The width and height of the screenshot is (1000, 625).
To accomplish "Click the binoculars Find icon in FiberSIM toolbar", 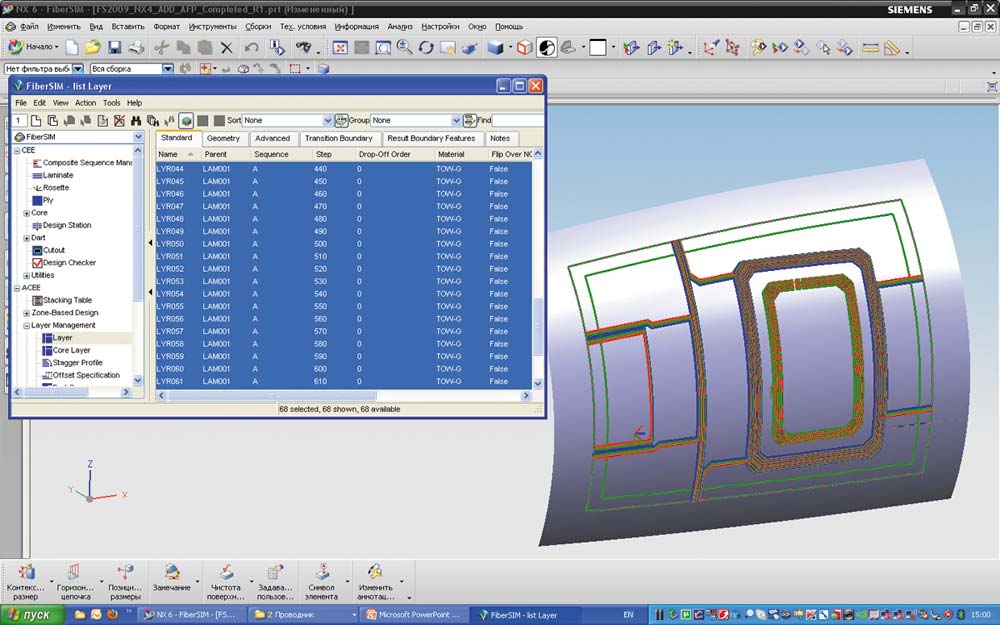I will point(136,121).
